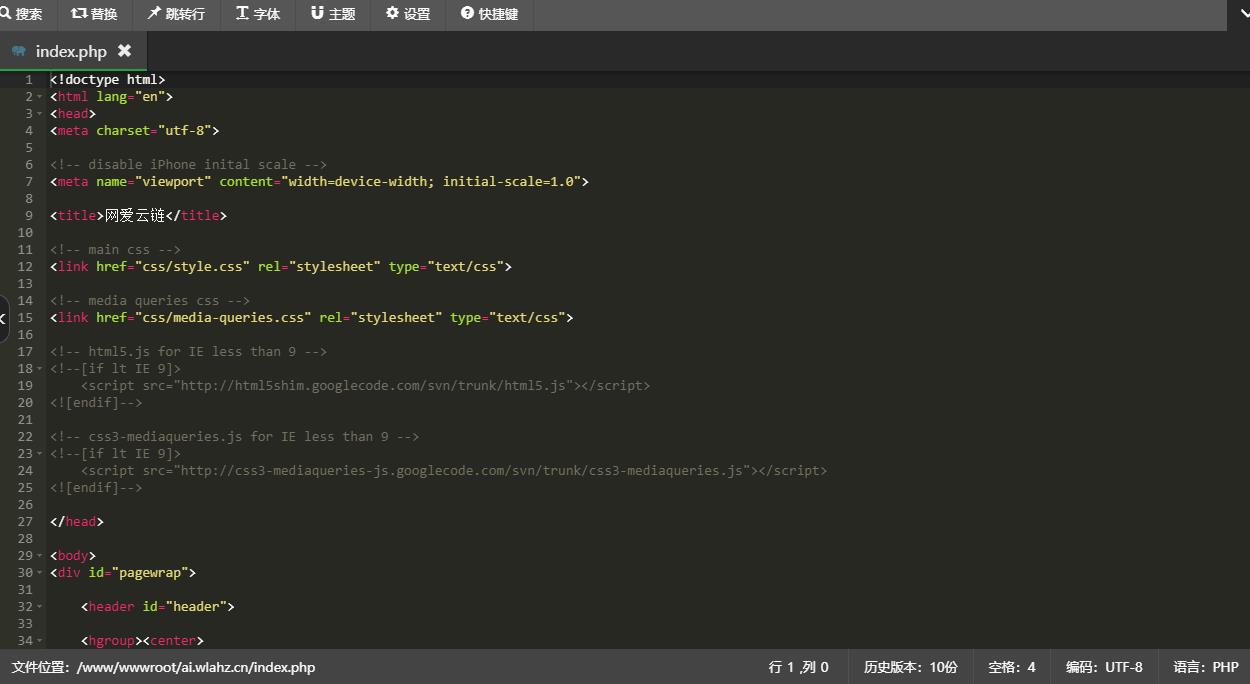Click the title text 网爱云链
This screenshot has width=1250, height=684.
coord(134,216)
